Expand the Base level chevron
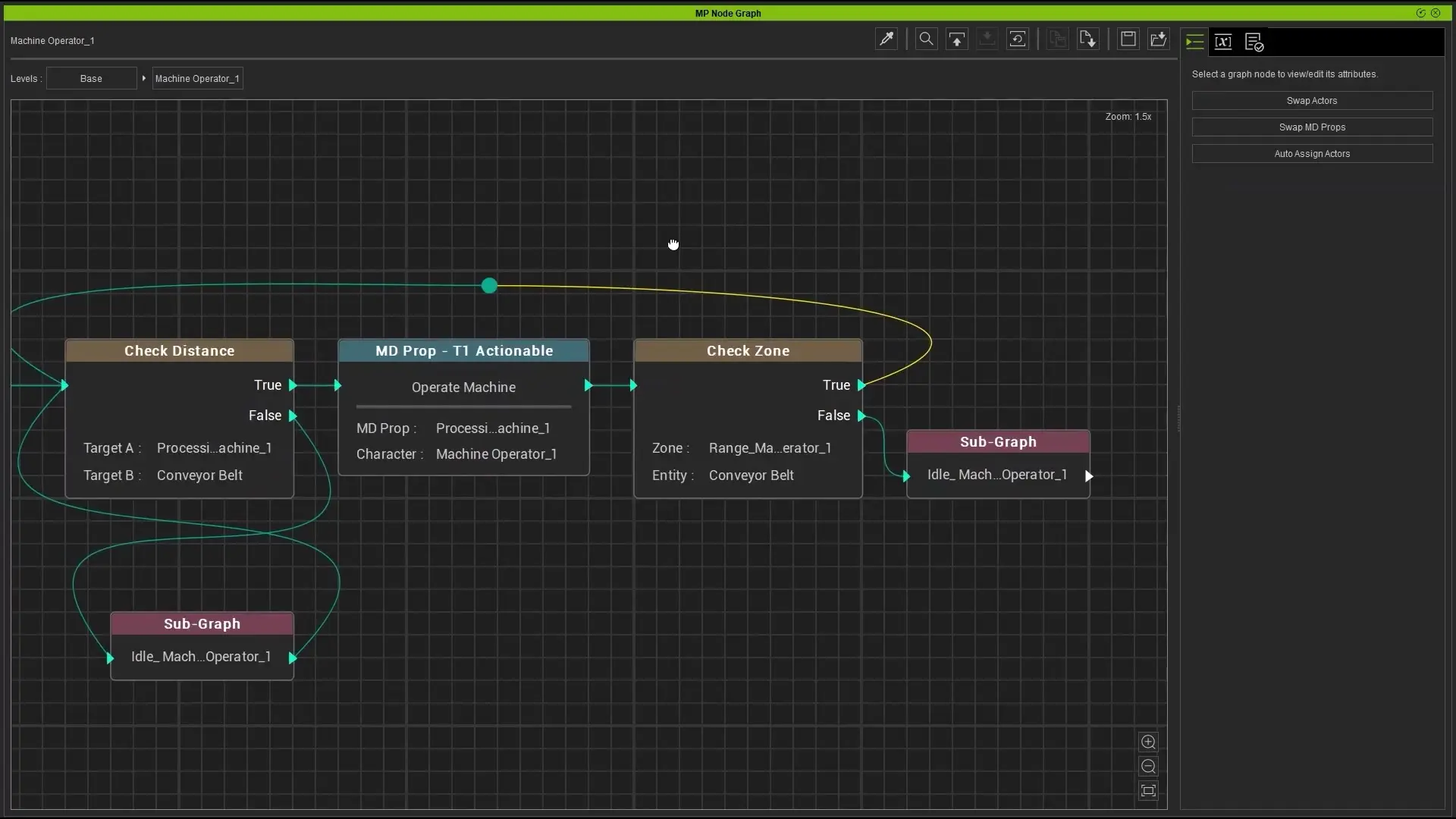This screenshot has height=819, width=1456. [x=144, y=77]
